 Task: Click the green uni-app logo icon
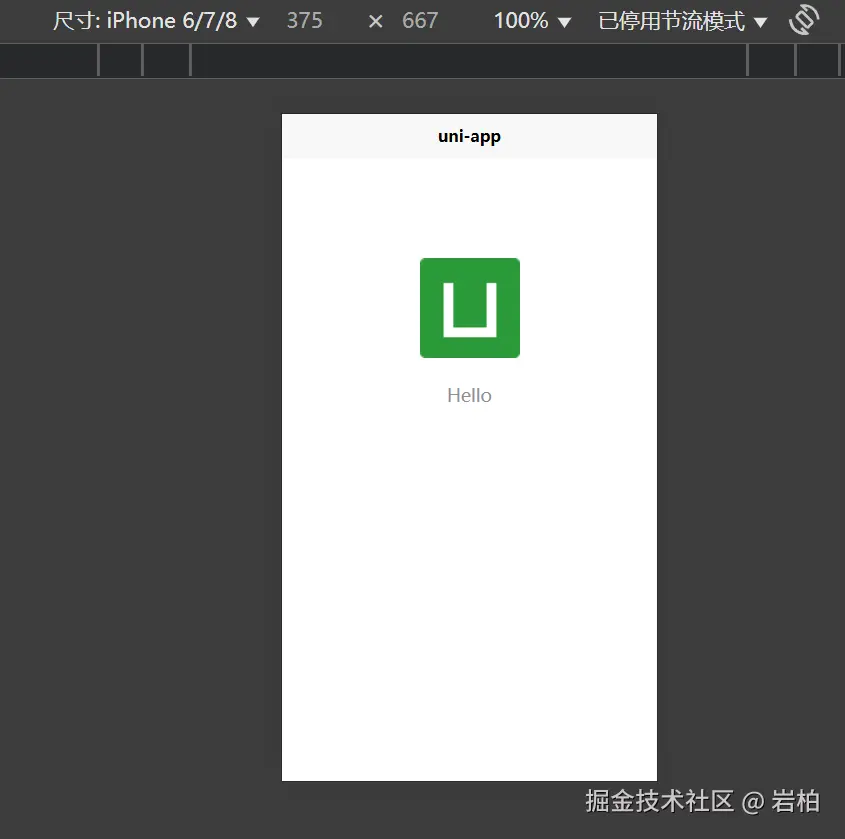click(x=469, y=307)
